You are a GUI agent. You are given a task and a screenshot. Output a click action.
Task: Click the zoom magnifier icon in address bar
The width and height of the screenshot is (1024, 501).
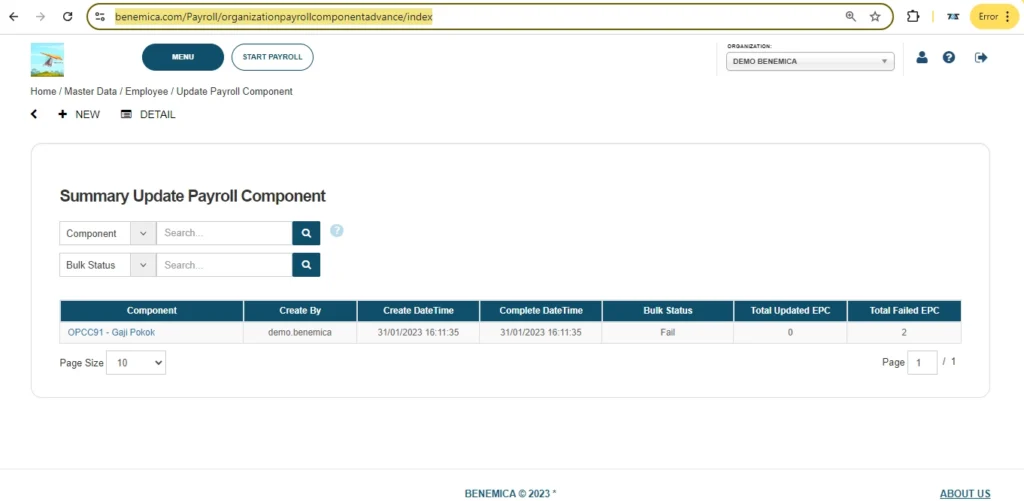click(850, 17)
